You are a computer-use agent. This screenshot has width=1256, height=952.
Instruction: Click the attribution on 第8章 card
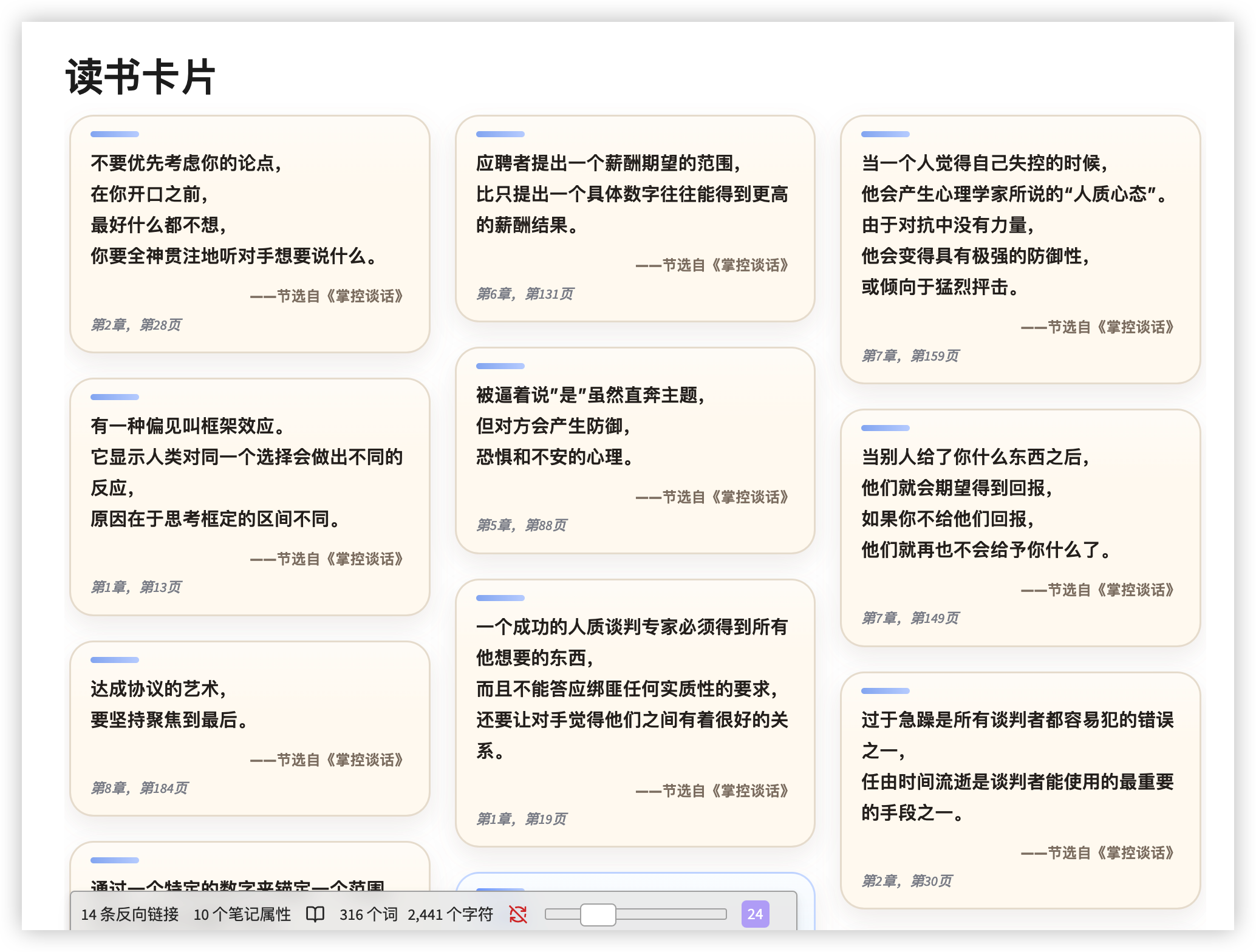[327, 760]
